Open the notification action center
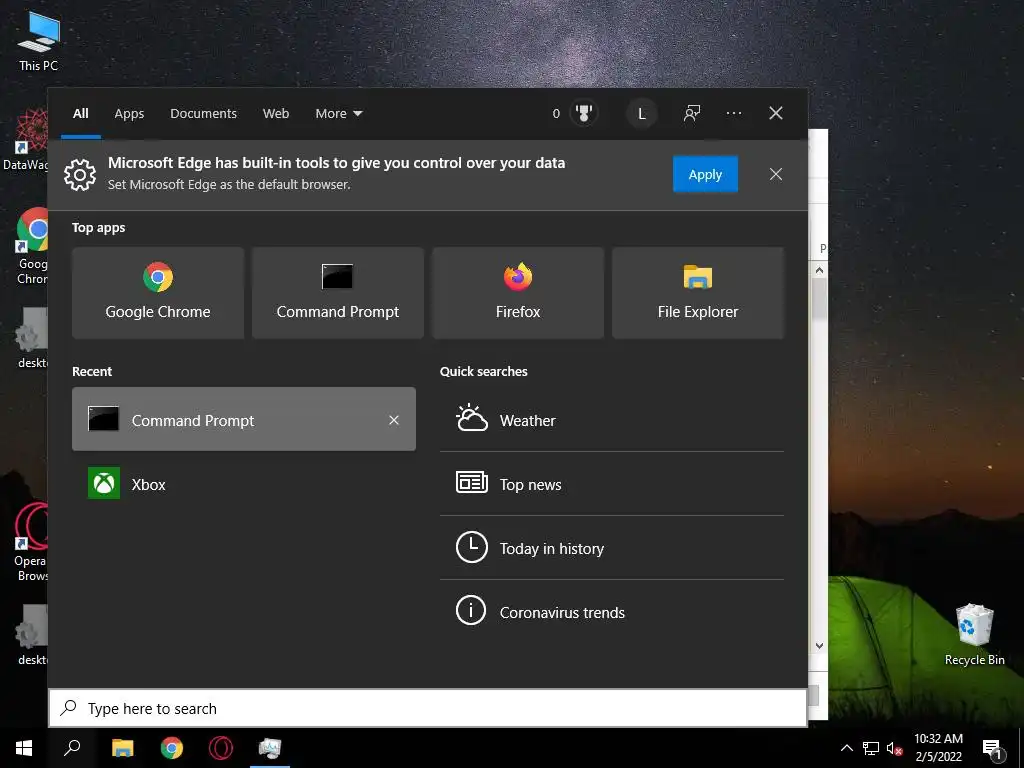 click(993, 748)
